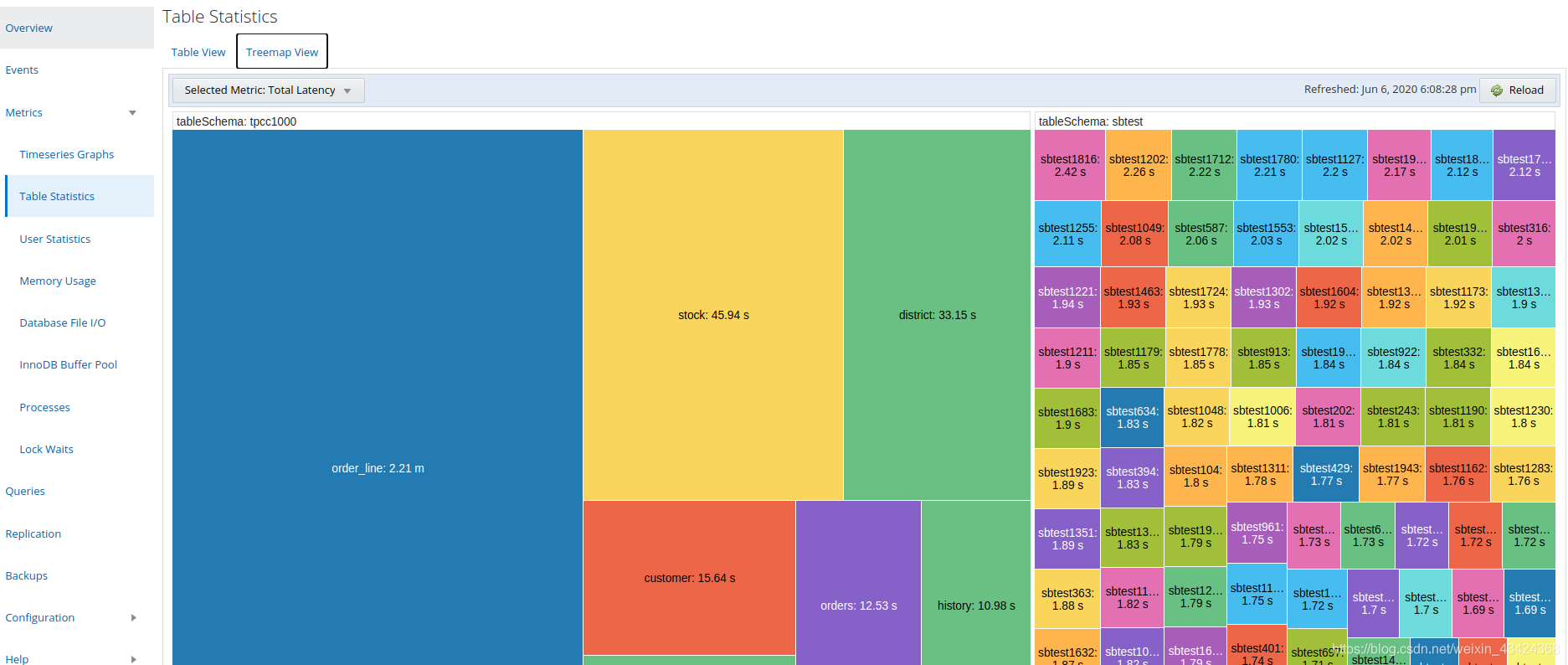Select the district 33.15 s block
This screenshot has height=665, width=1568.
pos(937,315)
